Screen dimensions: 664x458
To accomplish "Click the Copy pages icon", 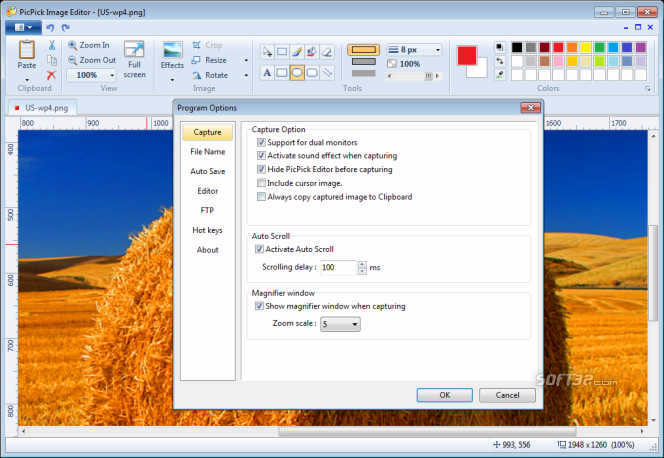I will 52,60.
